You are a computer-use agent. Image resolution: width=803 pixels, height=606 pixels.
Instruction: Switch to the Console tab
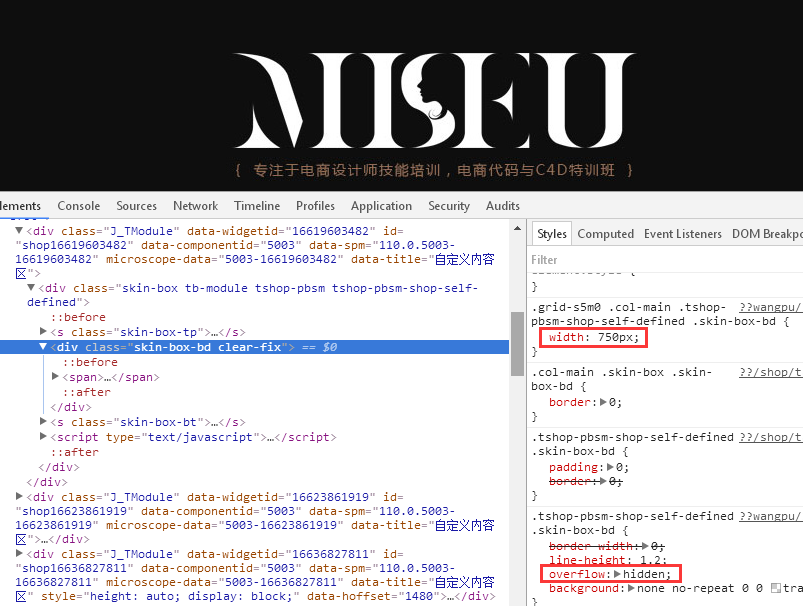pyautogui.click(x=78, y=206)
